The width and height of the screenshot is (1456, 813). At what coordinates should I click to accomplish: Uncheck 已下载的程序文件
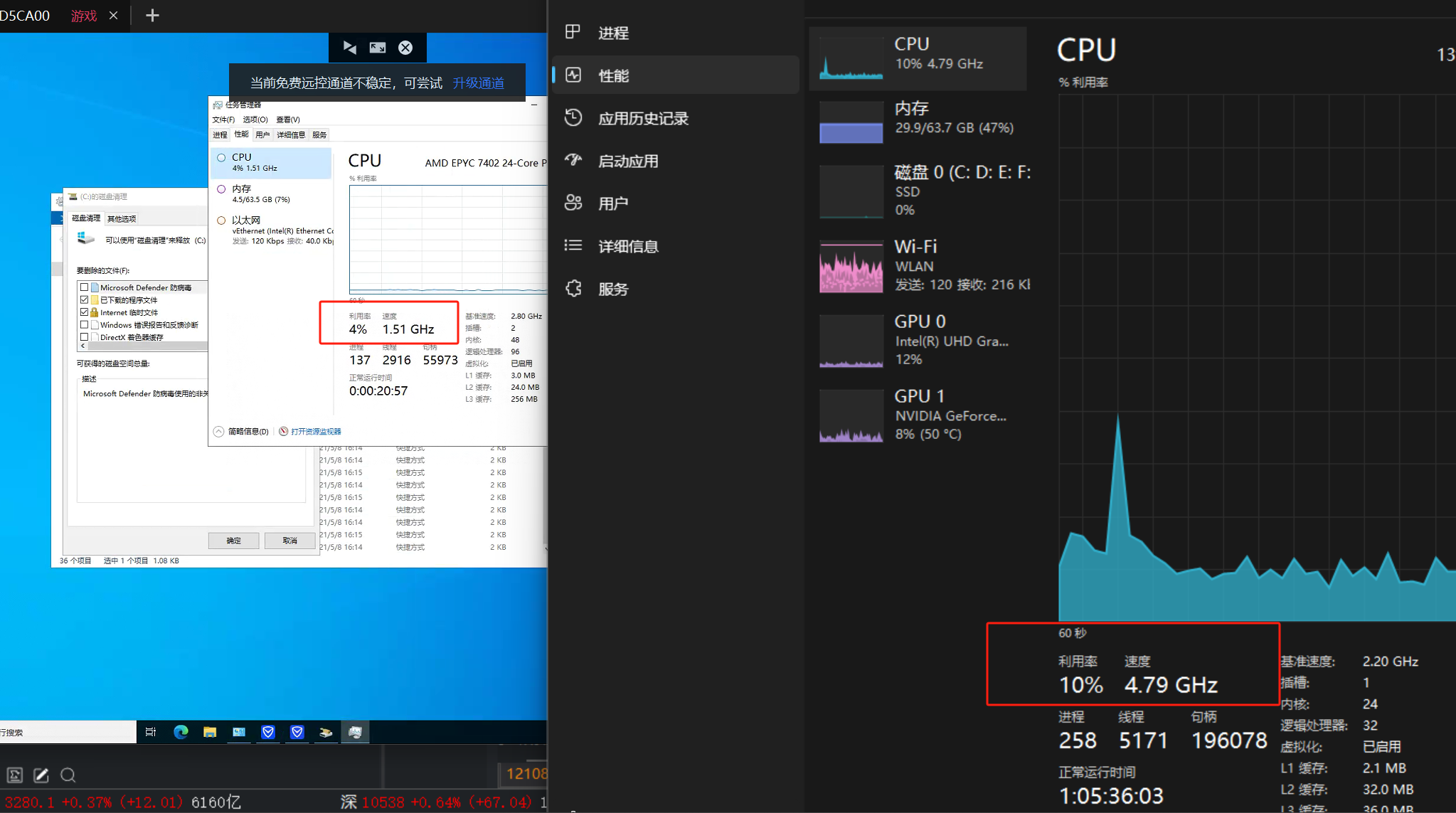[85, 300]
